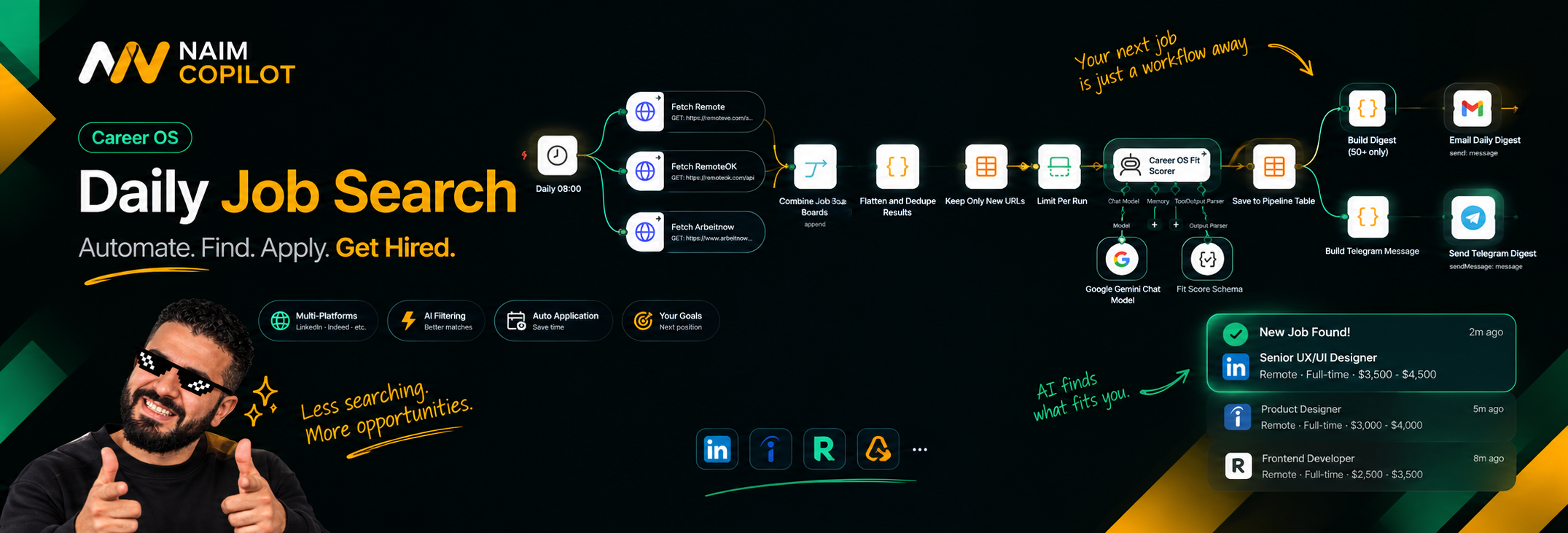Screen dimensions: 1568x533
Task: Select the Fetch RemoteOK globe node
Action: click(695, 171)
